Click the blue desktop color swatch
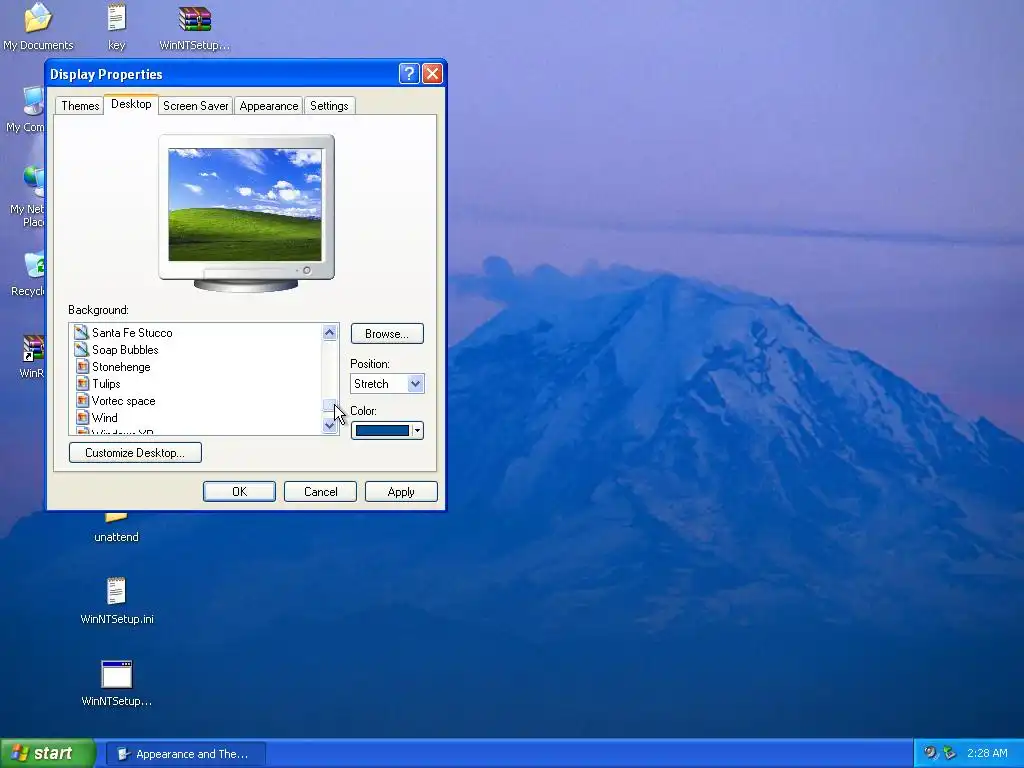 tap(382, 430)
